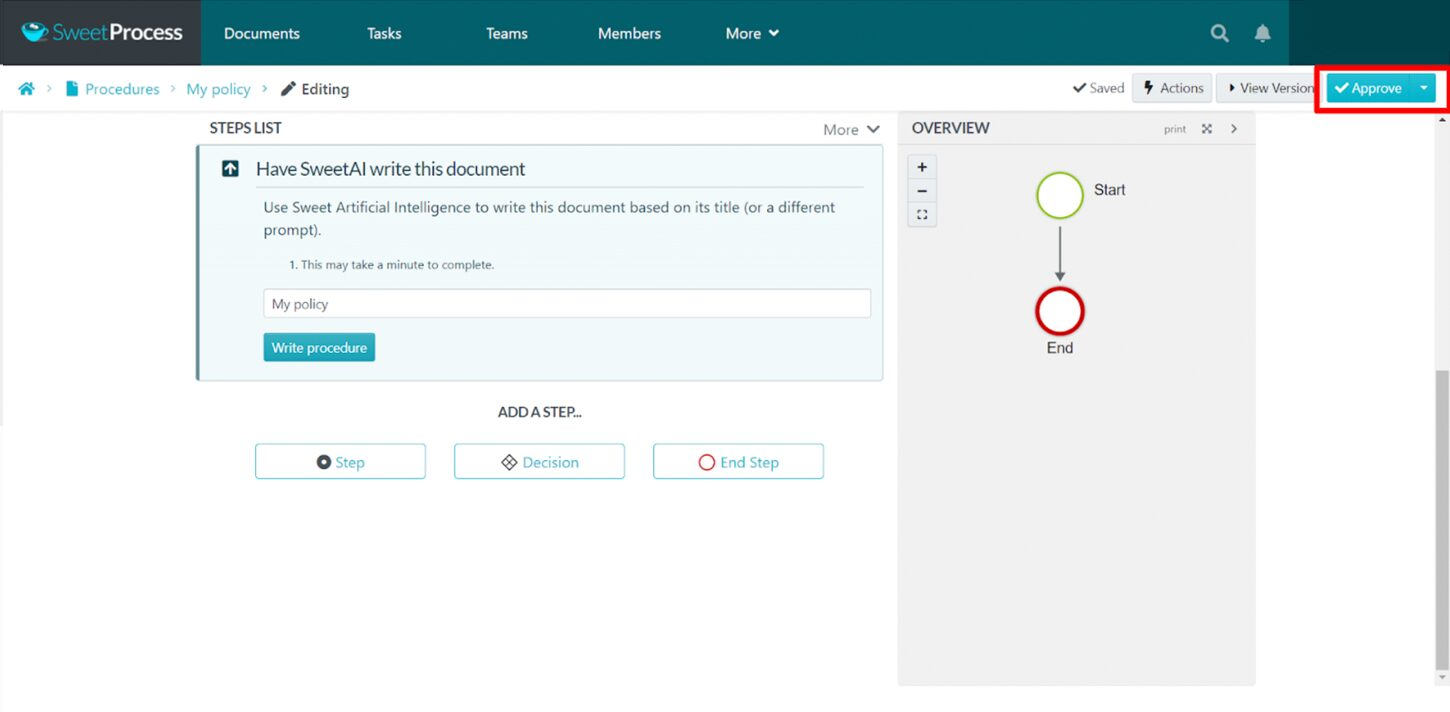Click the print link in Overview
Screen dimensions: 1450x712
(x=1175, y=129)
